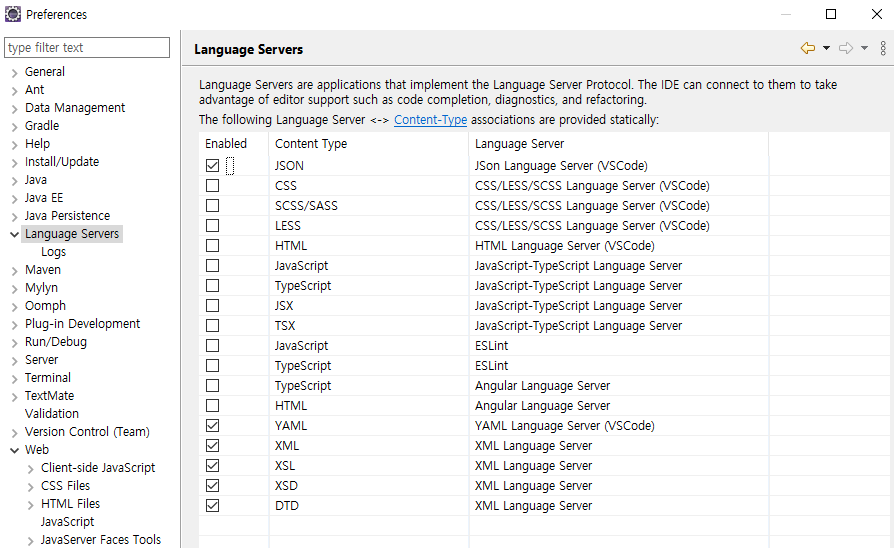Open the Content-Type link

coord(430,120)
